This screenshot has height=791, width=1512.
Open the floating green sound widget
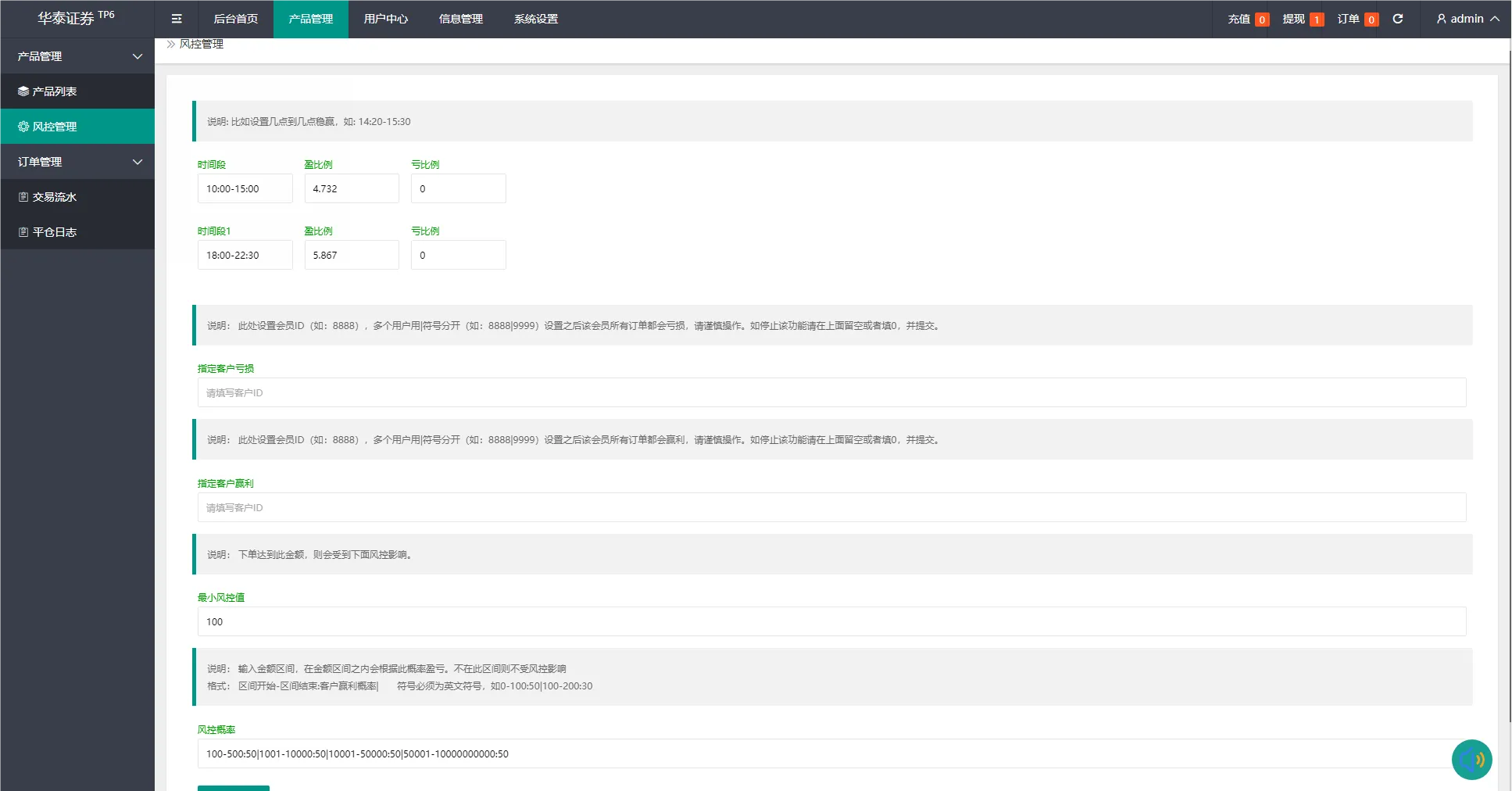click(x=1472, y=760)
